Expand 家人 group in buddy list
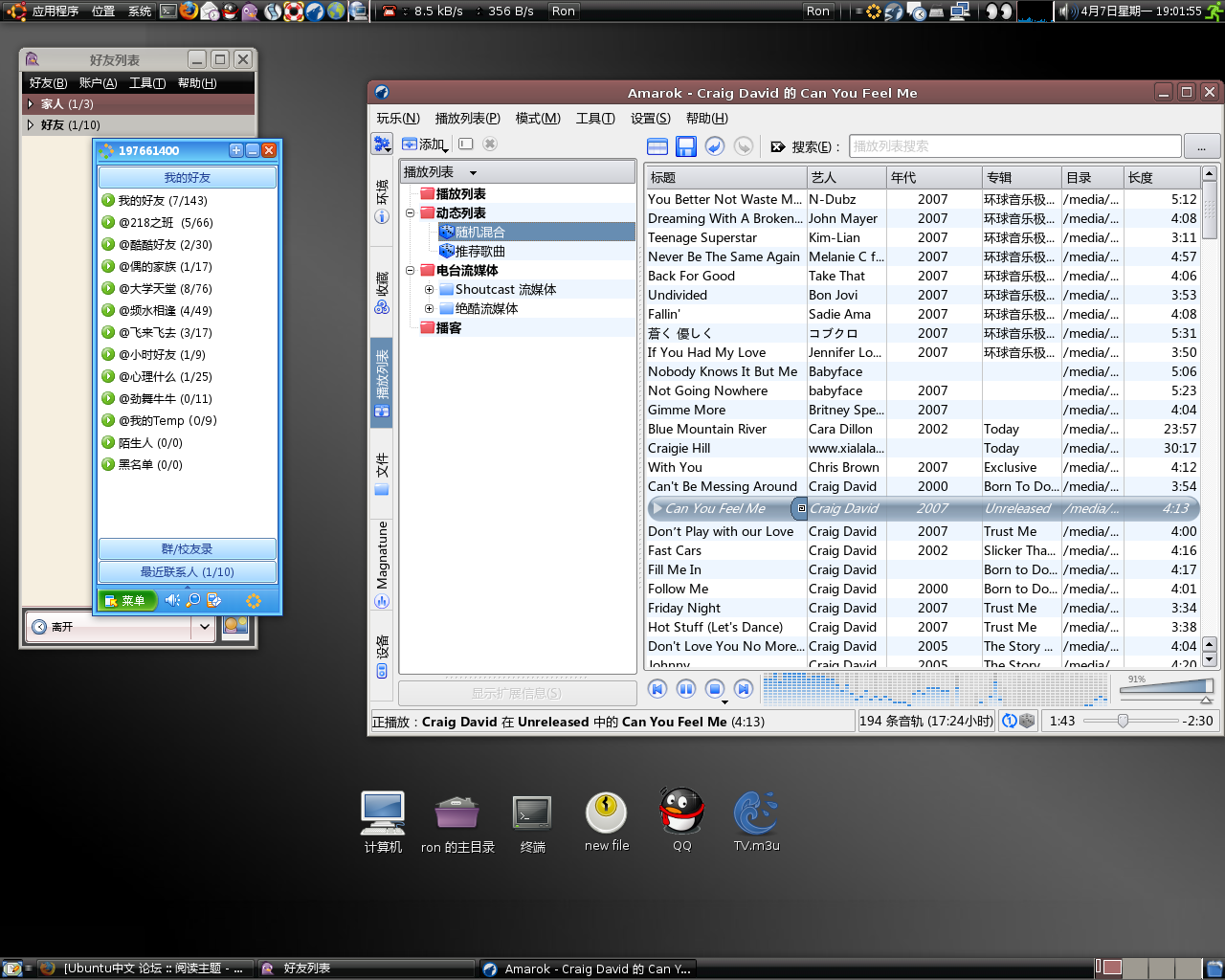The height and width of the screenshot is (980, 1225). click(31, 103)
